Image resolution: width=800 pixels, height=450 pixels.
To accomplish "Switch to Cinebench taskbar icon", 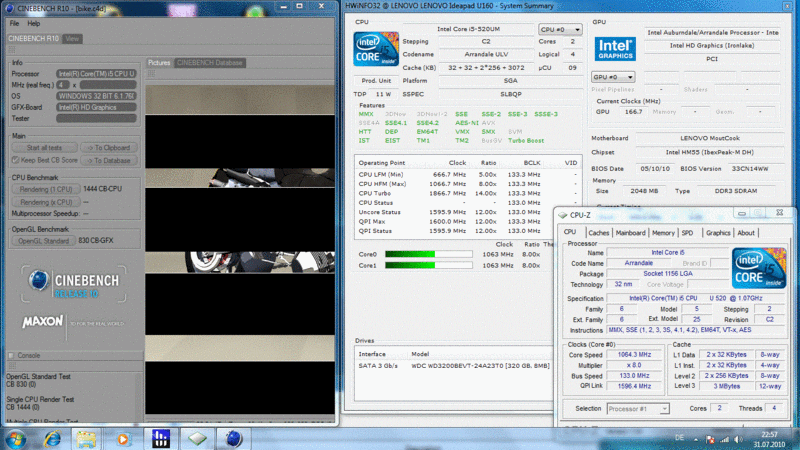I will [233, 438].
